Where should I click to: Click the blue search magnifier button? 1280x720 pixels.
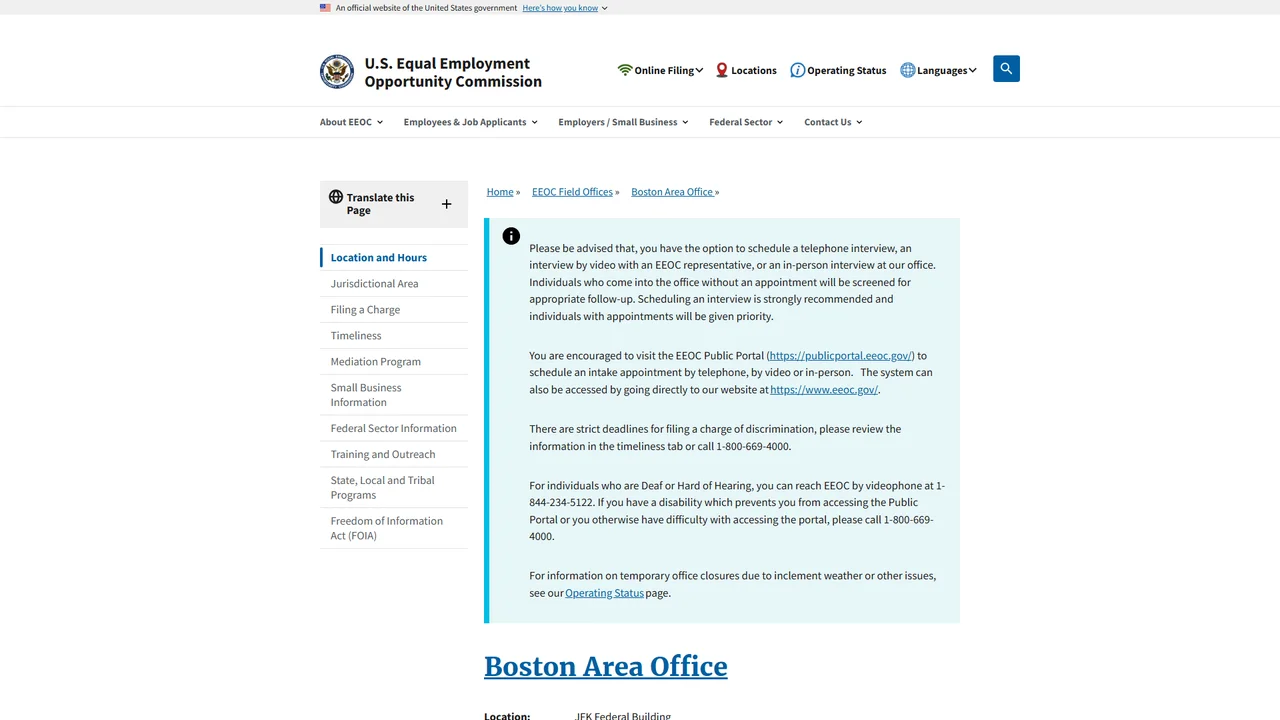[1006, 69]
